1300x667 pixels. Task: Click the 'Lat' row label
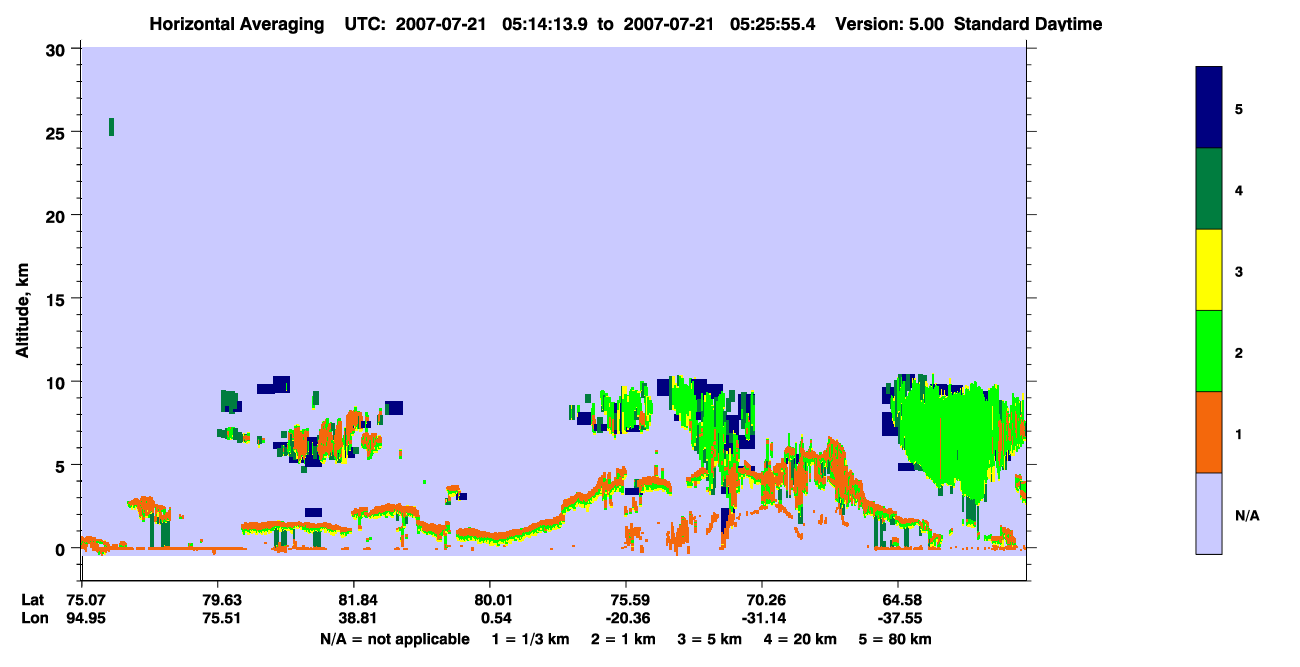[32, 600]
